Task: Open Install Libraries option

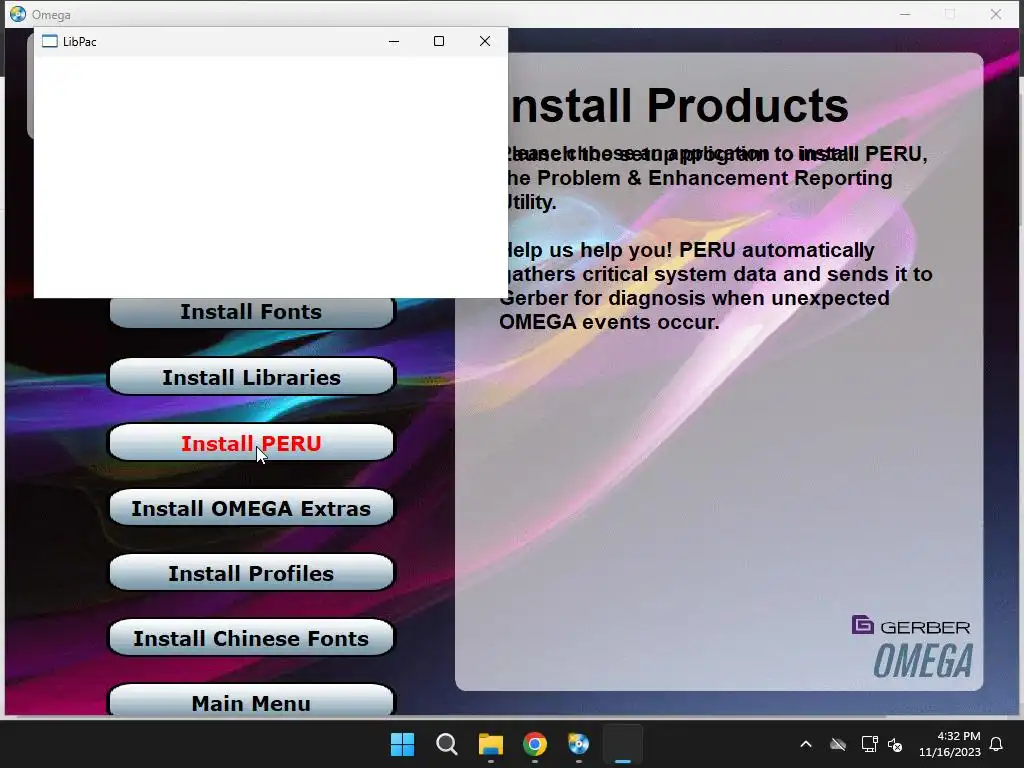Action: coord(251,377)
